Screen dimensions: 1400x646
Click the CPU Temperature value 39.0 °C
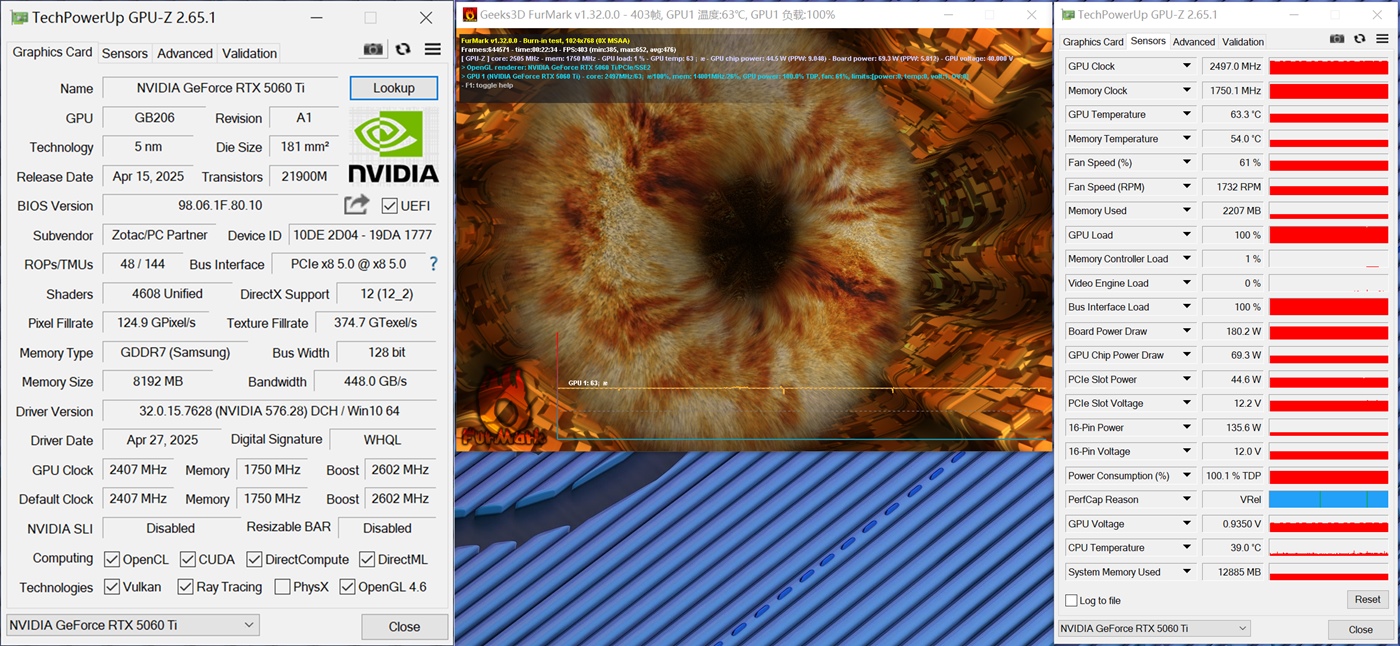[x=1233, y=547]
